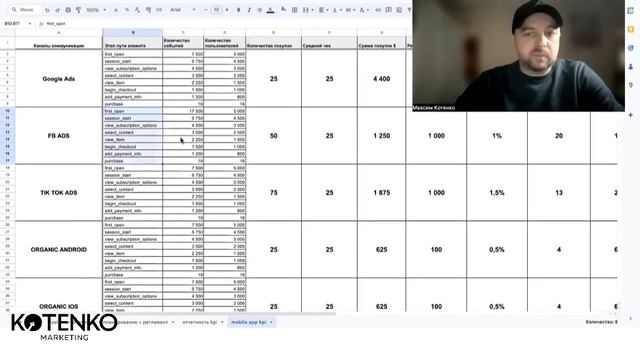This screenshot has width=640, height=360.
Task: Open Contacts in the side panel
Action: (x=631, y=67)
